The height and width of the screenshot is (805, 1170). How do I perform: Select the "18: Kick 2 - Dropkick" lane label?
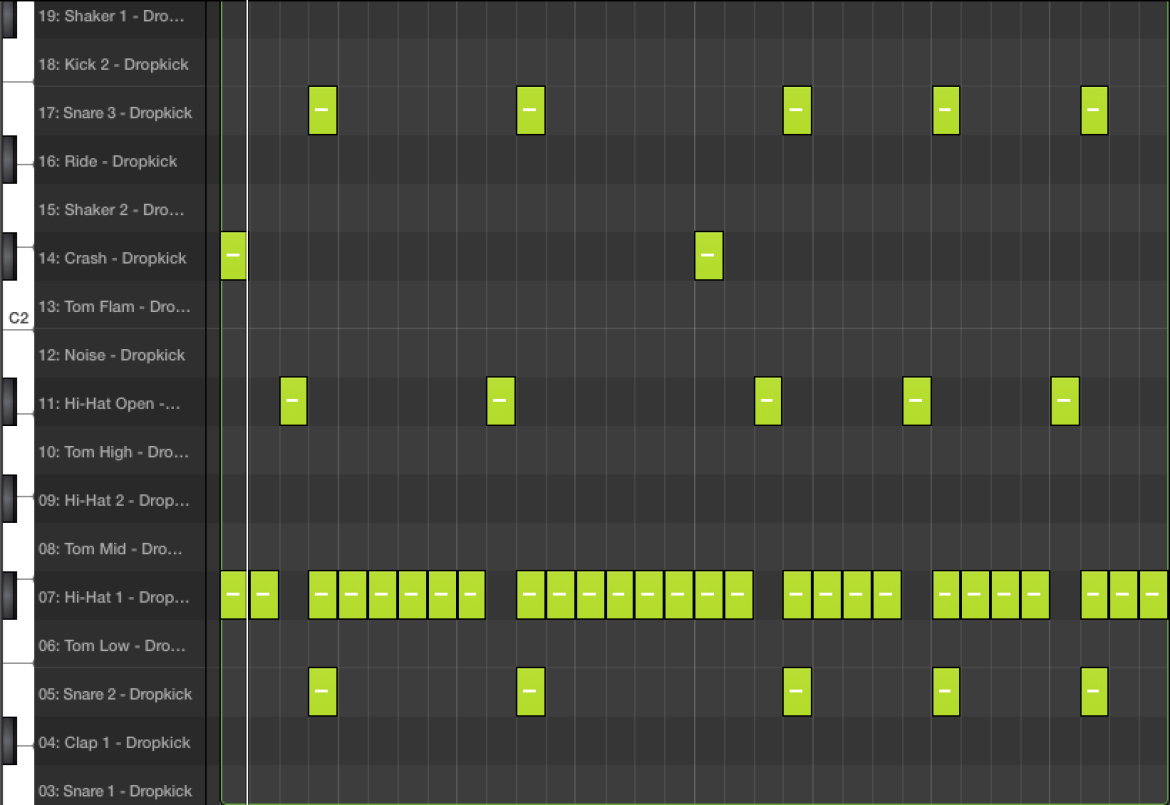pos(113,64)
